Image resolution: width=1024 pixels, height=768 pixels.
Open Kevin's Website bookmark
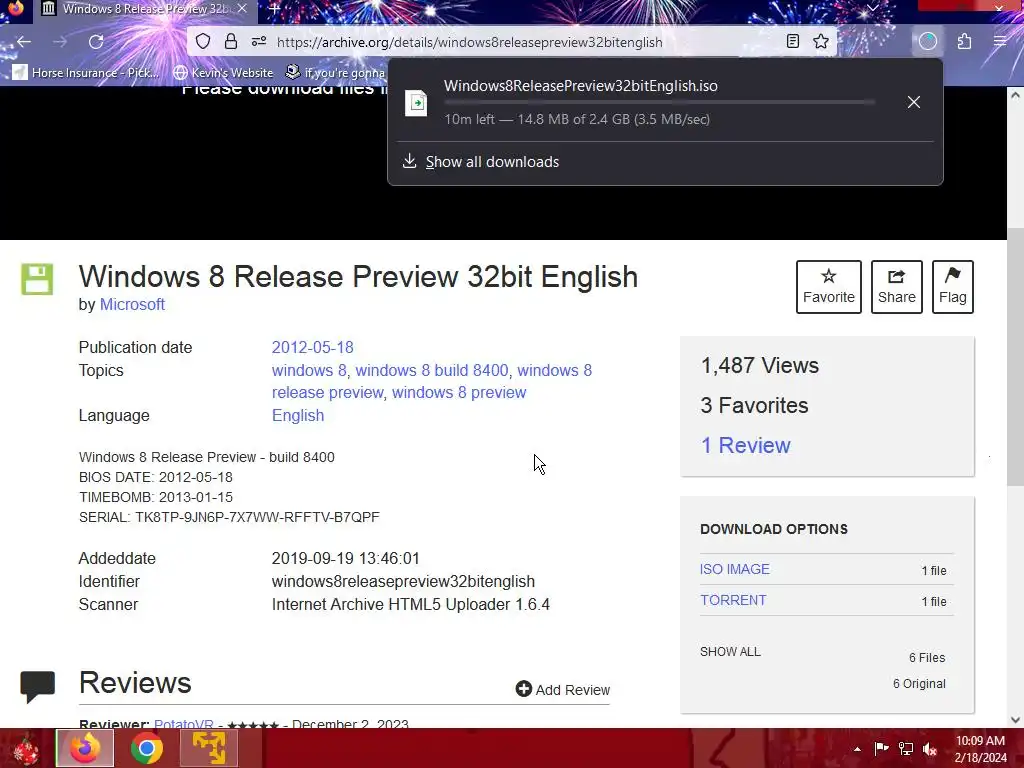223,72
